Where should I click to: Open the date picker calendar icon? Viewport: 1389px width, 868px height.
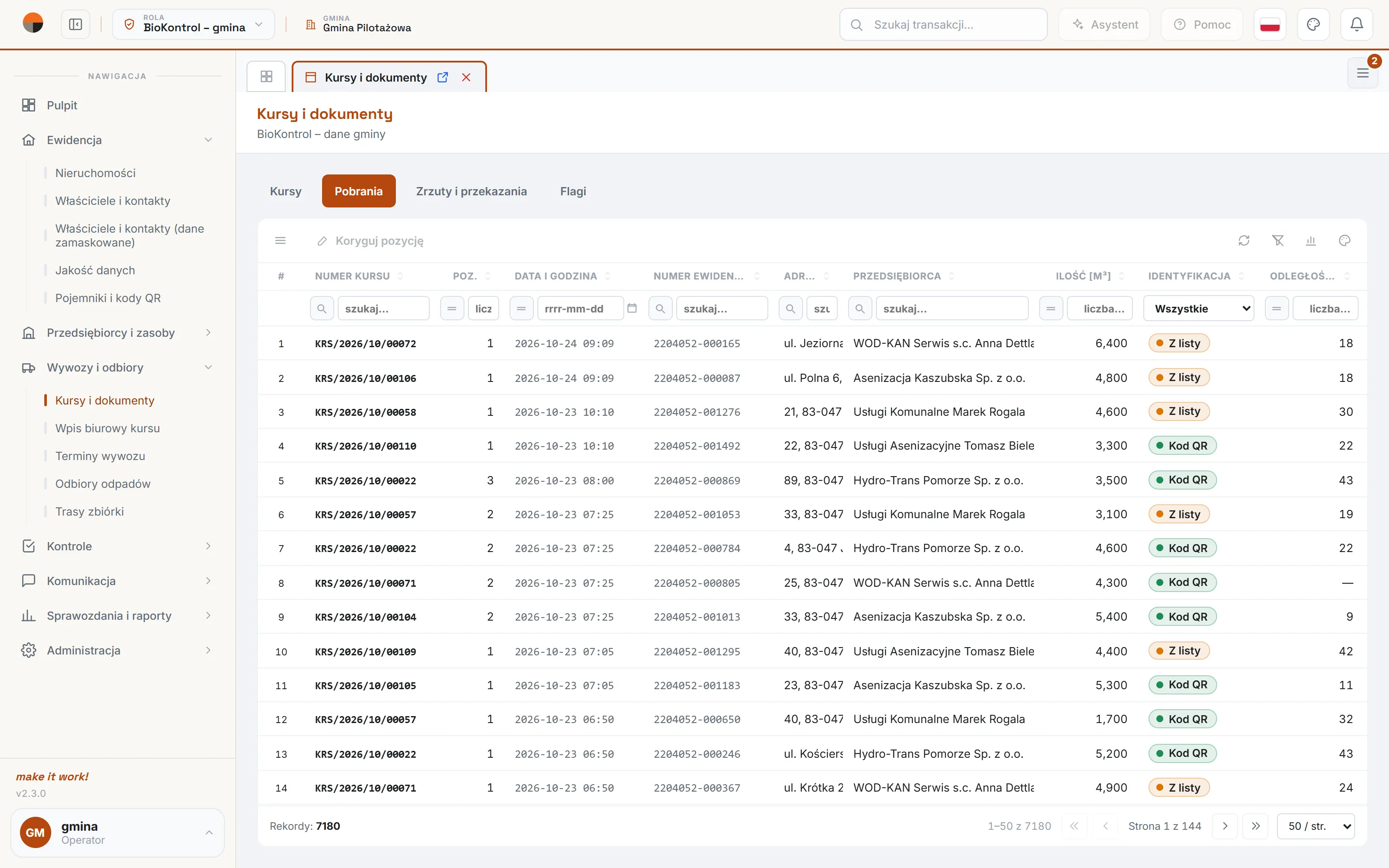click(x=632, y=308)
